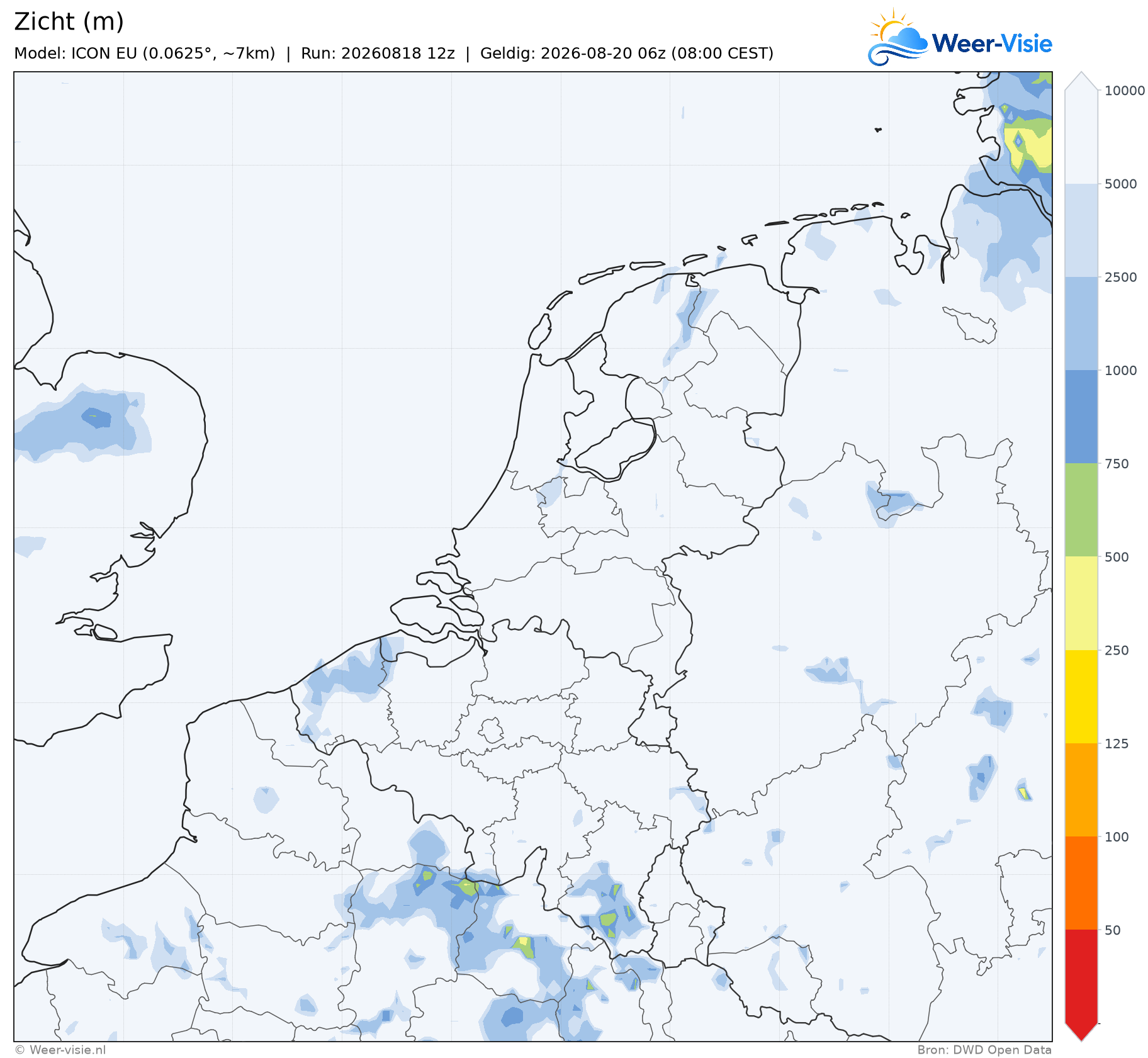Select the yellow 125-250 legend band
The height and width of the screenshot is (1058, 1148).
(x=1081, y=697)
